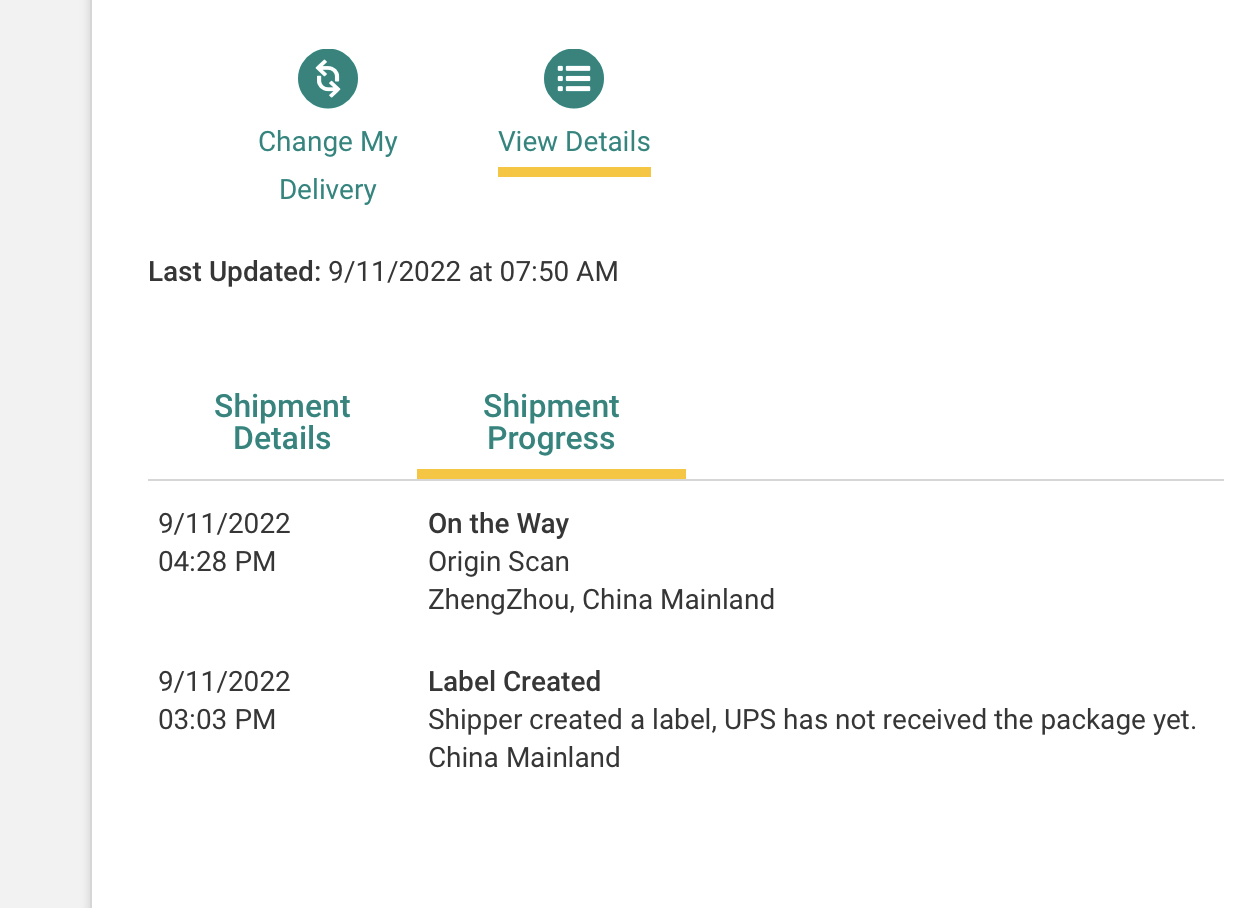The image size is (1234, 908).
Task: Select the View Details text link
Action: pyautogui.click(x=574, y=142)
